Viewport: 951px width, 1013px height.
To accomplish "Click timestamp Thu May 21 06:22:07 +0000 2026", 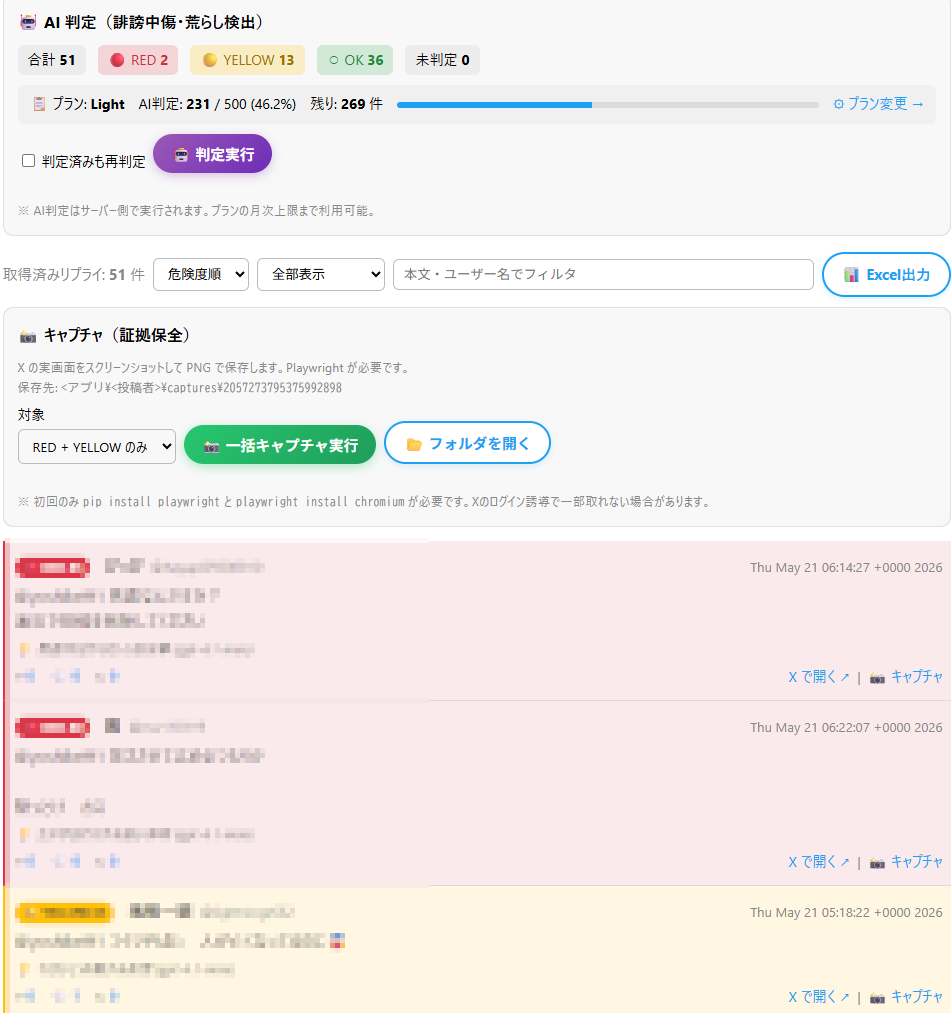I will (846, 728).
